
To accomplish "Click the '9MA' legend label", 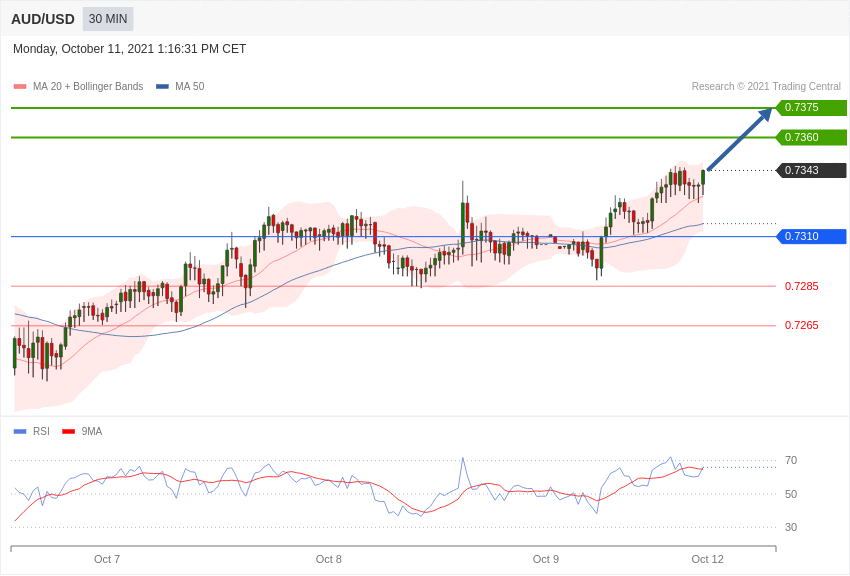I will [x=92, y=431].
